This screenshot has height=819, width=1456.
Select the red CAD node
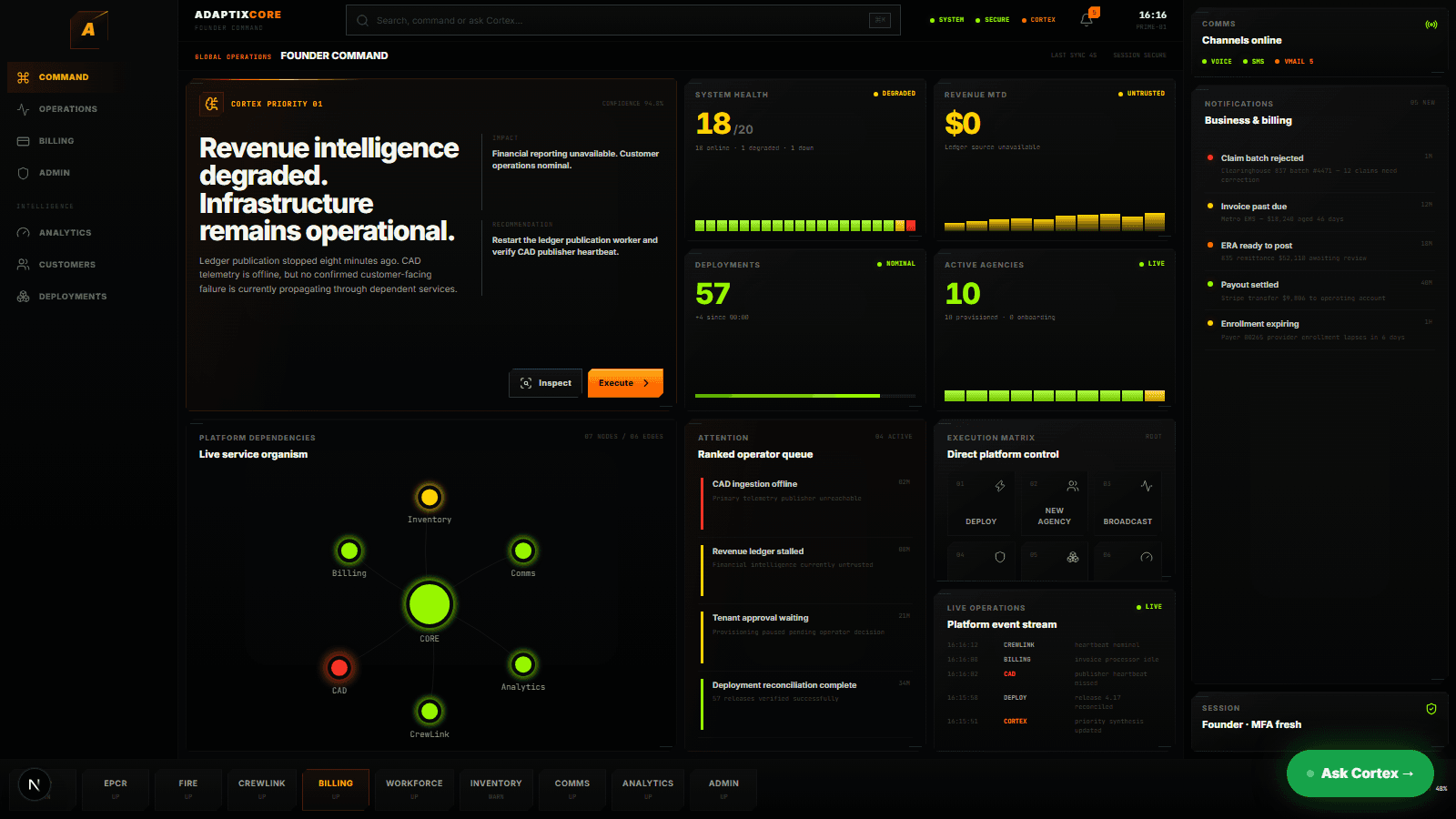(x=339, y=668)
